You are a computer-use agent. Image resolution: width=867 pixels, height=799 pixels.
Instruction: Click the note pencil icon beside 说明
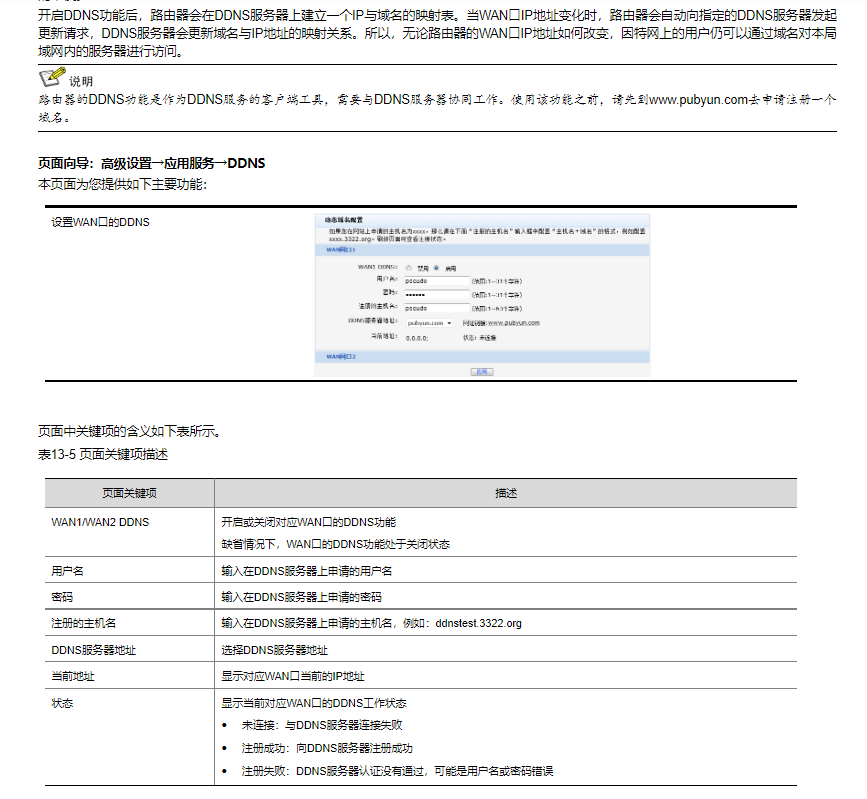[52, 77]
